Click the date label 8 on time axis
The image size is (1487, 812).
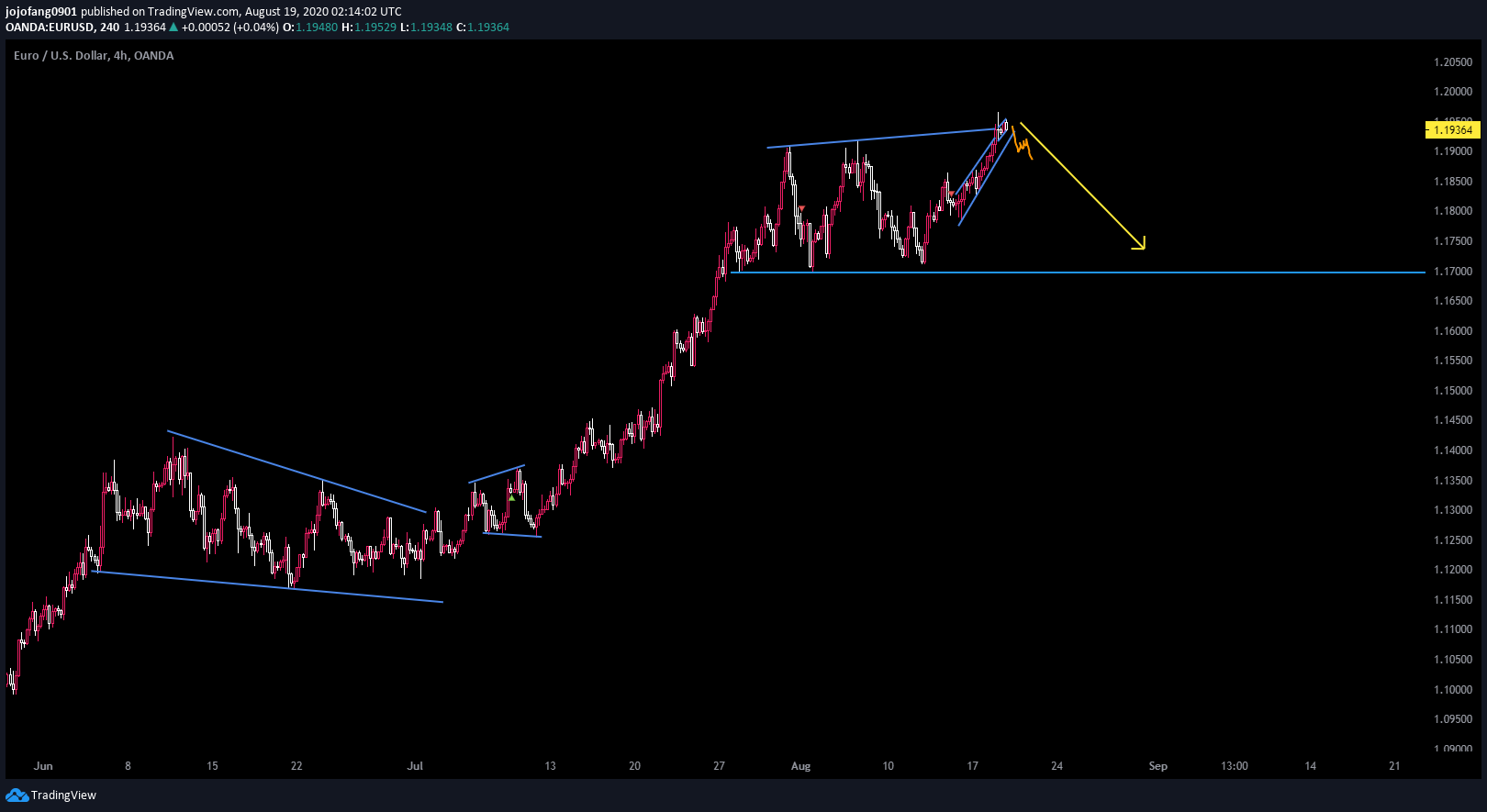(128, 766)
